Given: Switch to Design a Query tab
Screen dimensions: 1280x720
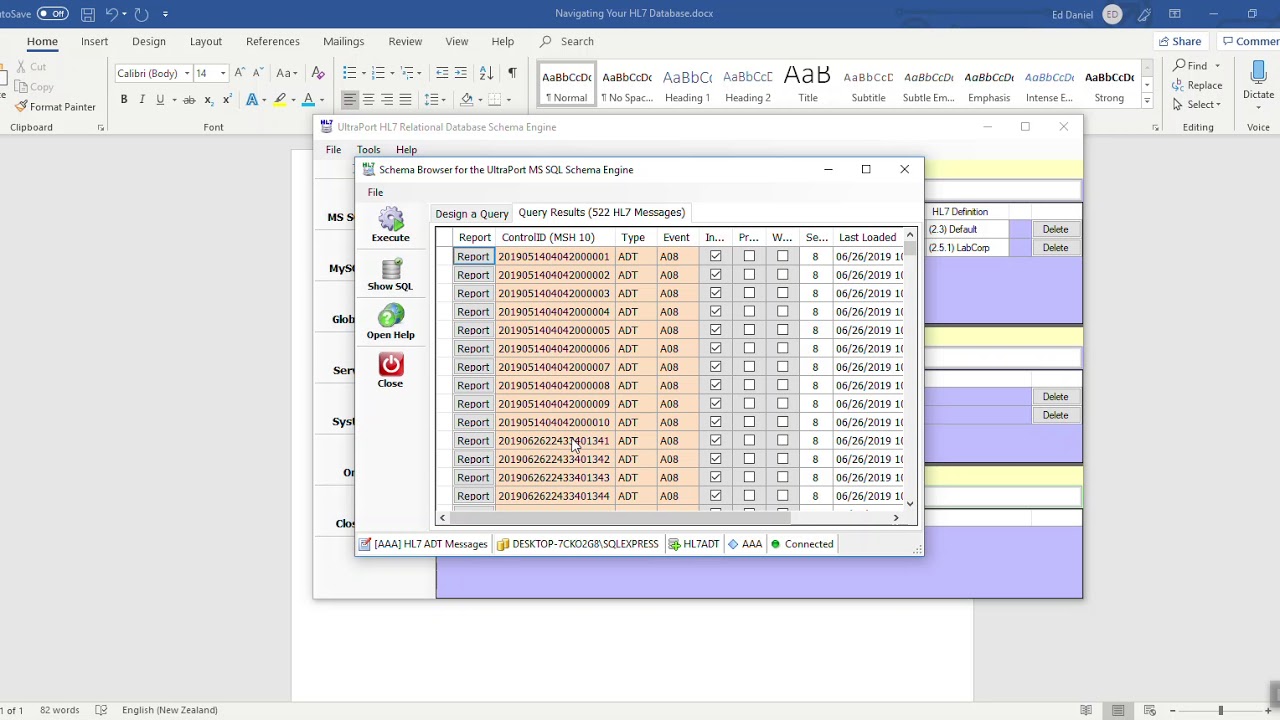Looking at the screenshot, I should point(472,214).
